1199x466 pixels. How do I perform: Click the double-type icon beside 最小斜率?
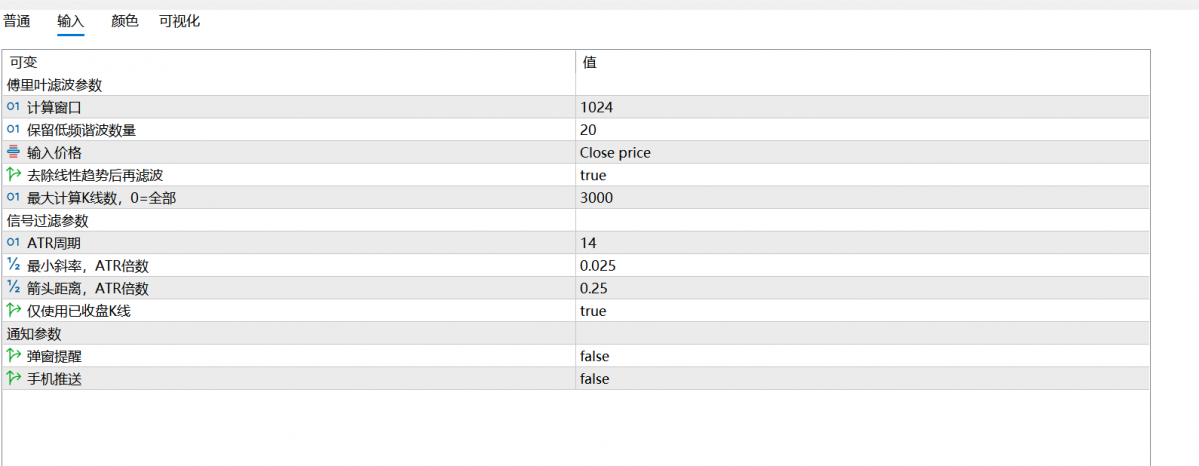click(x=13, y=265)
